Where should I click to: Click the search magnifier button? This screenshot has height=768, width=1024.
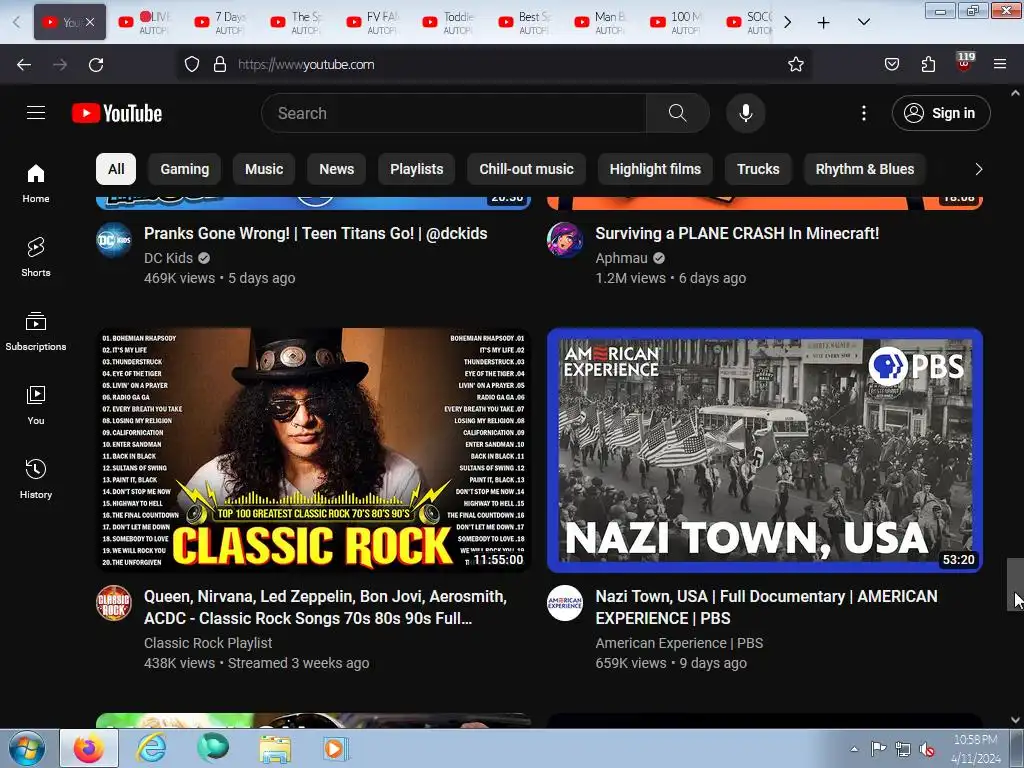tap(677, 113)
